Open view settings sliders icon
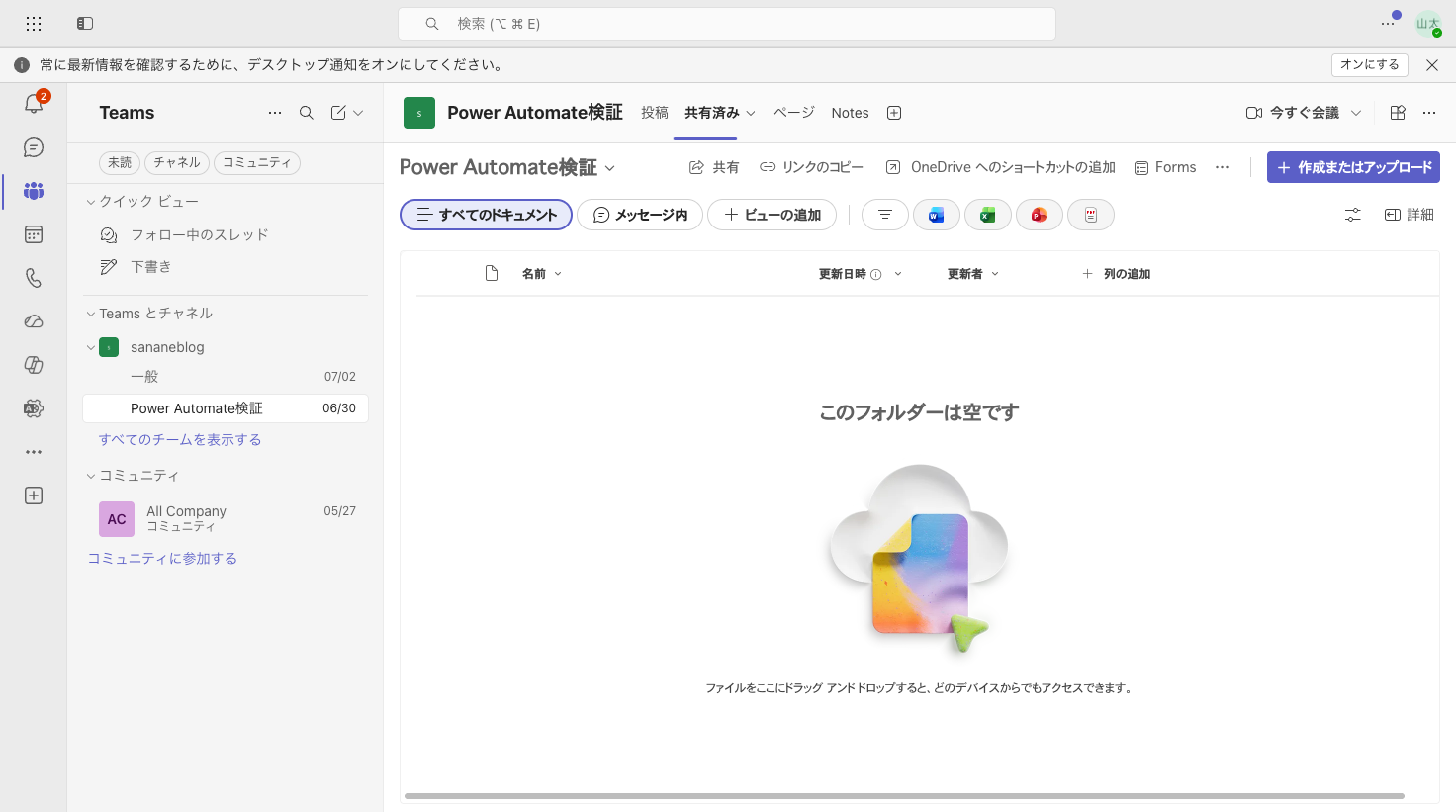This screenshot has width=1456, height=812. (1353, 215)
